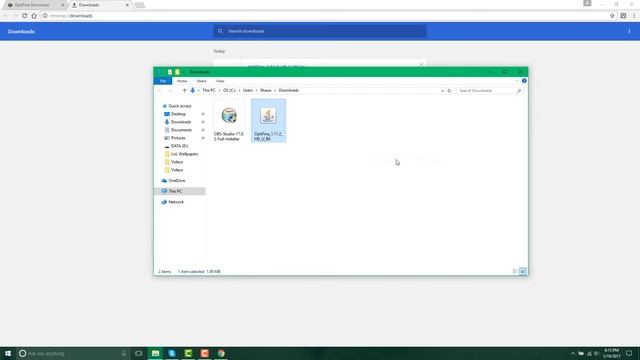Image resolution: width=640 pixels, height=360 pixels.
Task: Click This PC in the address breadcrumb
Action: pos(209,90)
